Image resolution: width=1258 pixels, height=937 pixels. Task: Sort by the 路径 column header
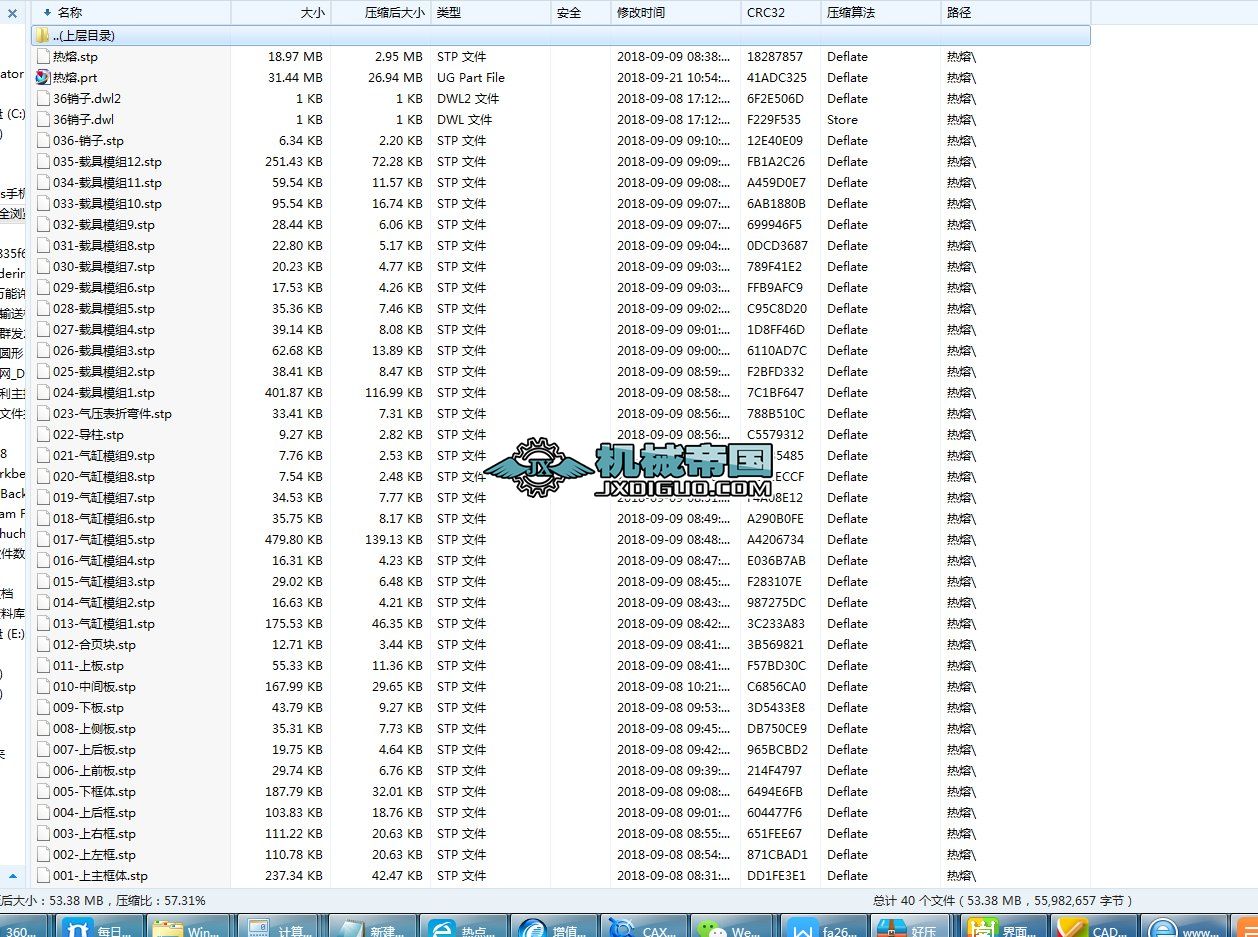[1016, 12]
